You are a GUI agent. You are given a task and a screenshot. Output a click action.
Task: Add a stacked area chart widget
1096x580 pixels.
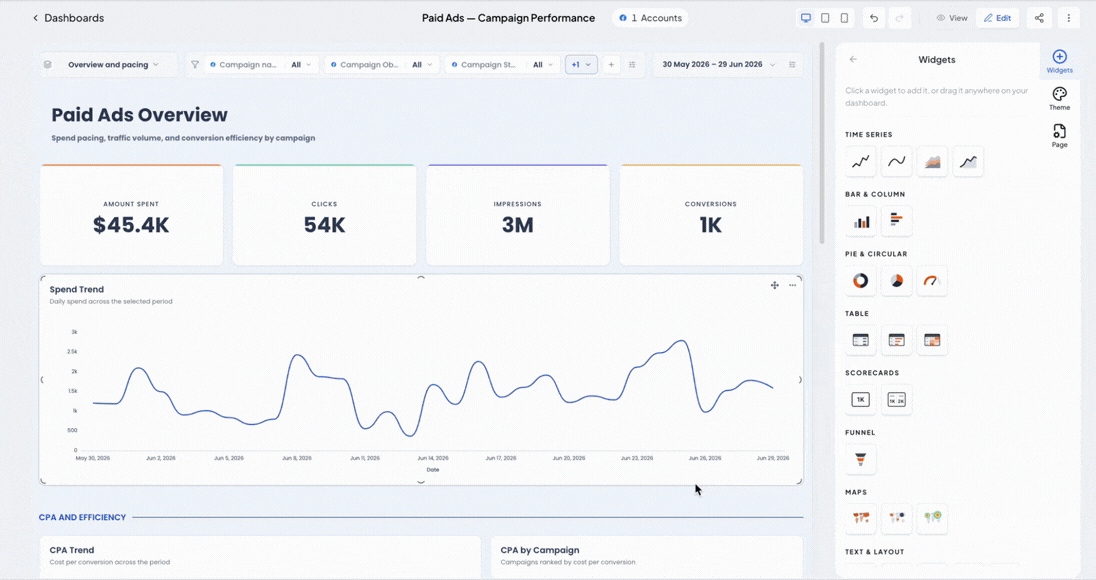click(x=932, y=161)
